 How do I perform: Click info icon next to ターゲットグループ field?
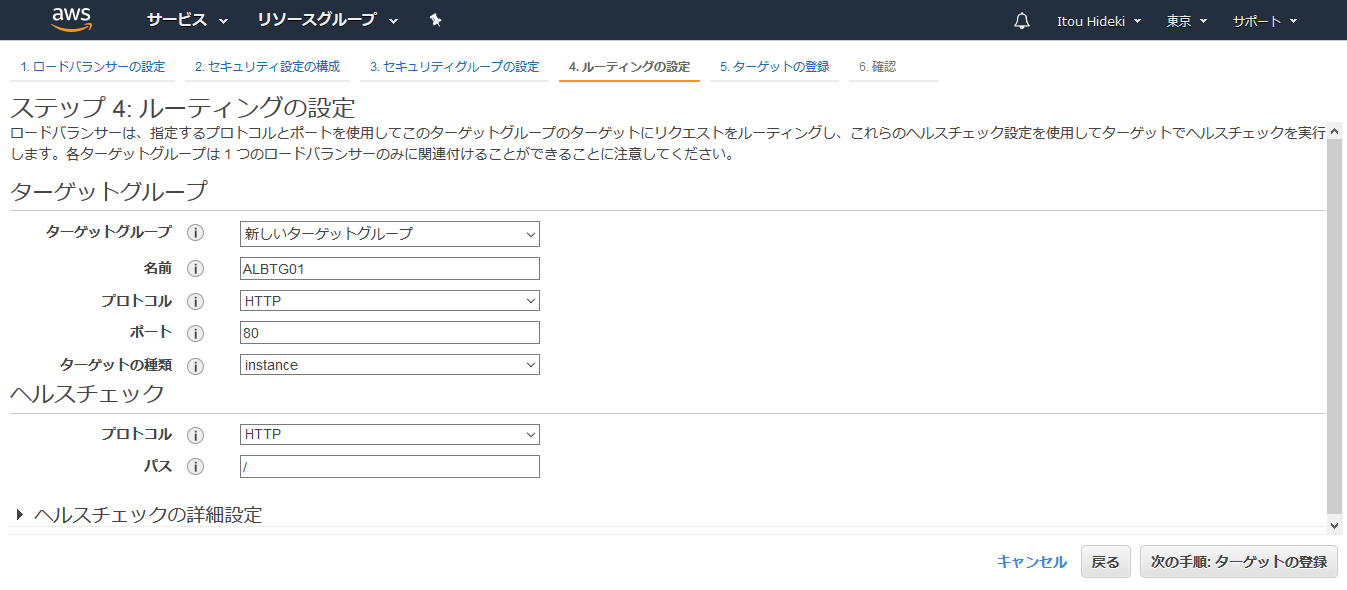click(195, 233)
